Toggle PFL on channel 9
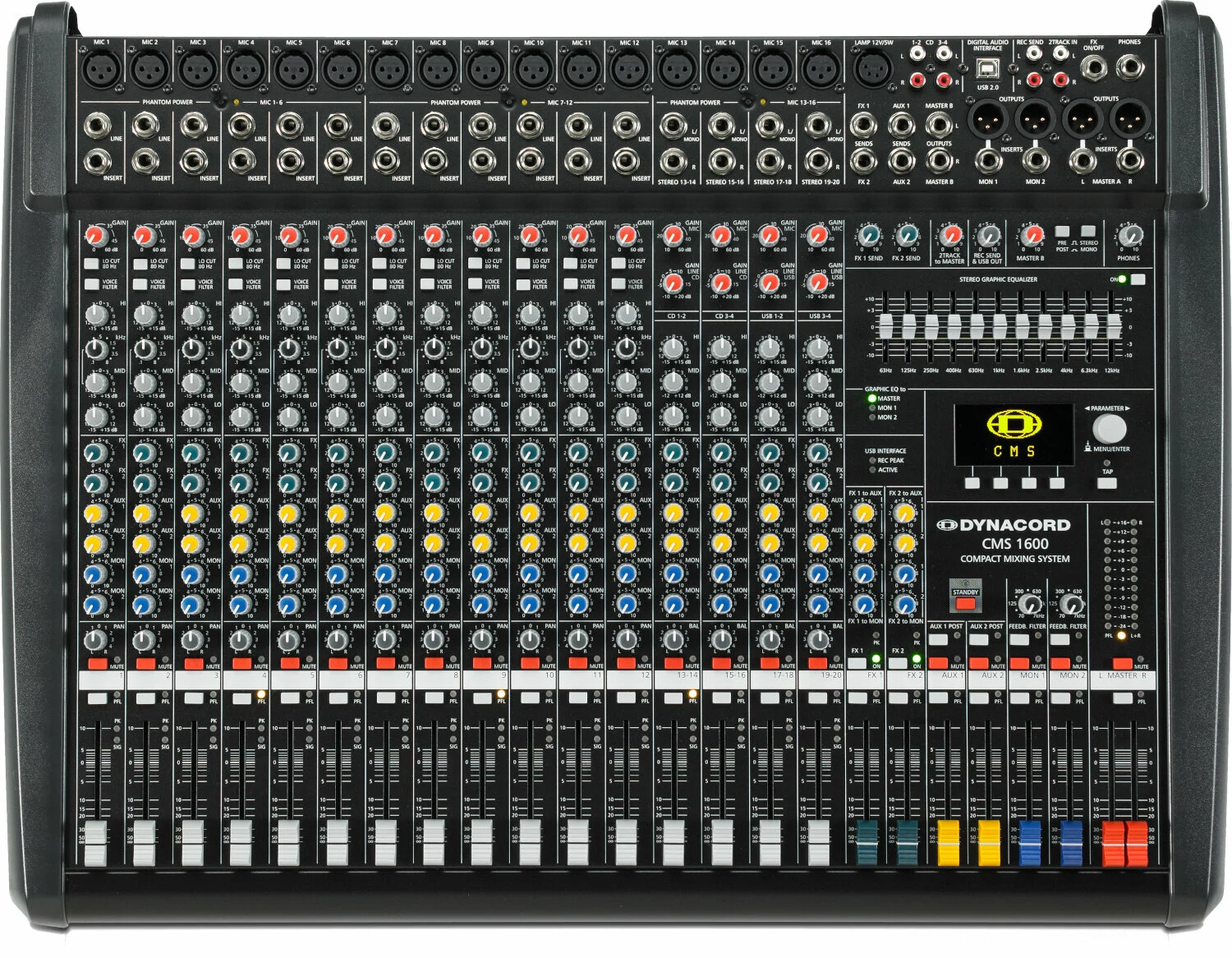This screenshot has height=958, width=1232. [x=481, y=699]
